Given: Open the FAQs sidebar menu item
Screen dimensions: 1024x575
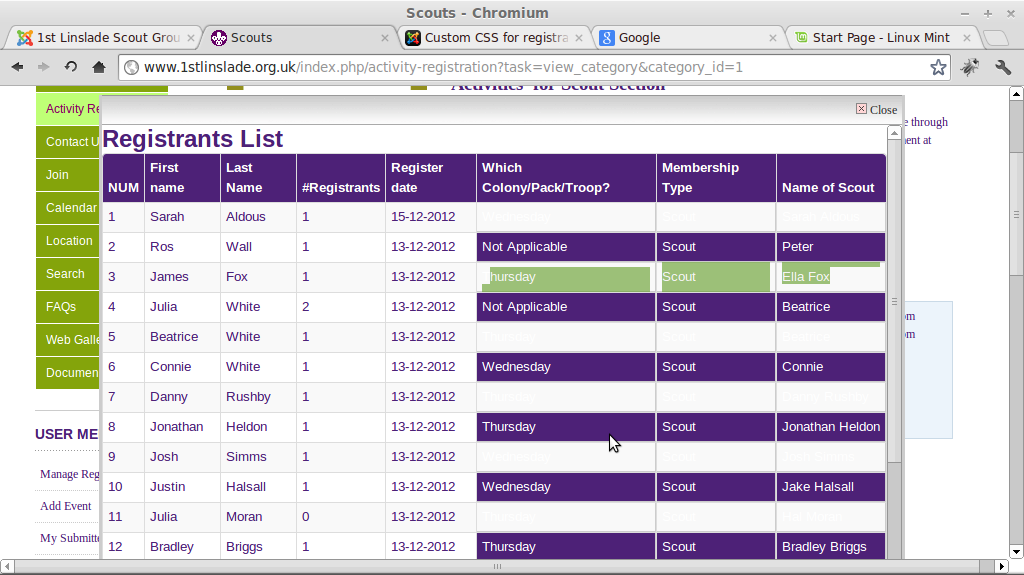Looking at the screenshot, I should tap(68, 307).
